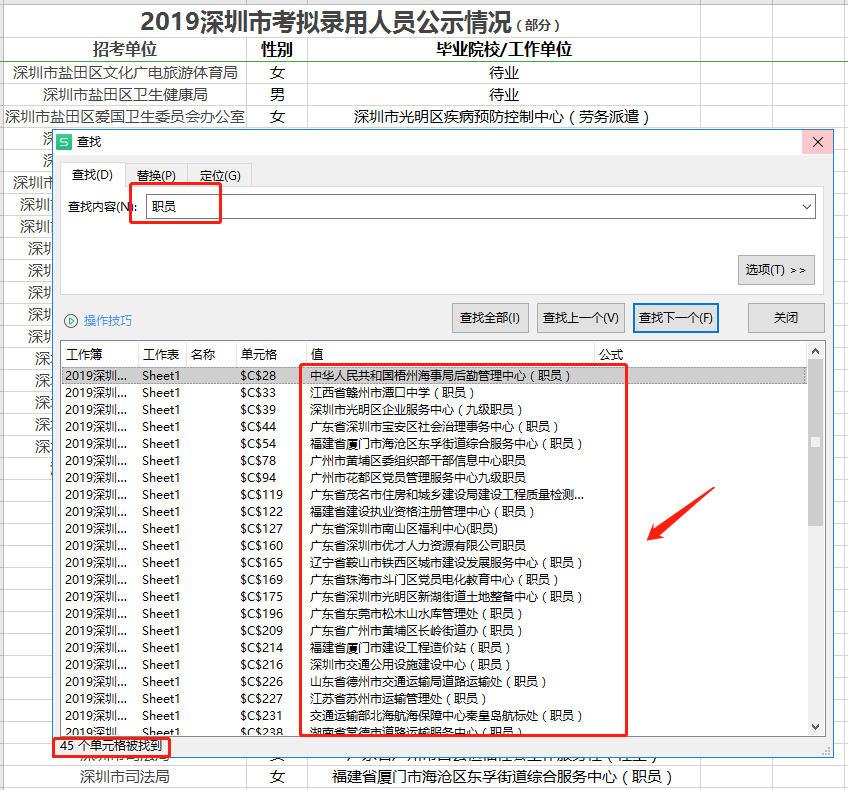The height and width of the screenshot is (790, 848).
Task: Click the 45 个单元格被找到 status text
Action: click(111, 746)
